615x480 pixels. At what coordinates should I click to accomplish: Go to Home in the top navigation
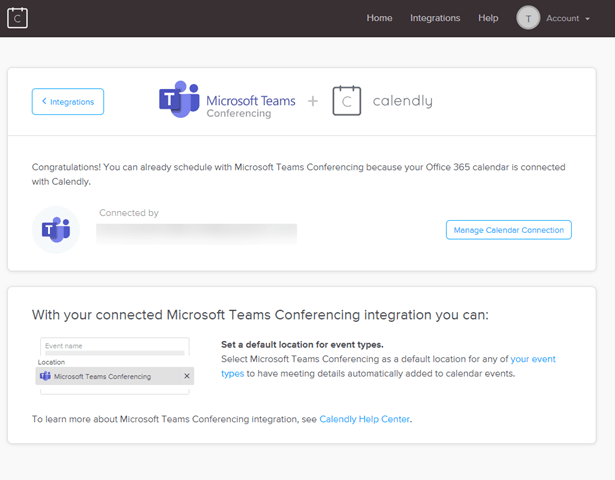[x=379, y=18]
